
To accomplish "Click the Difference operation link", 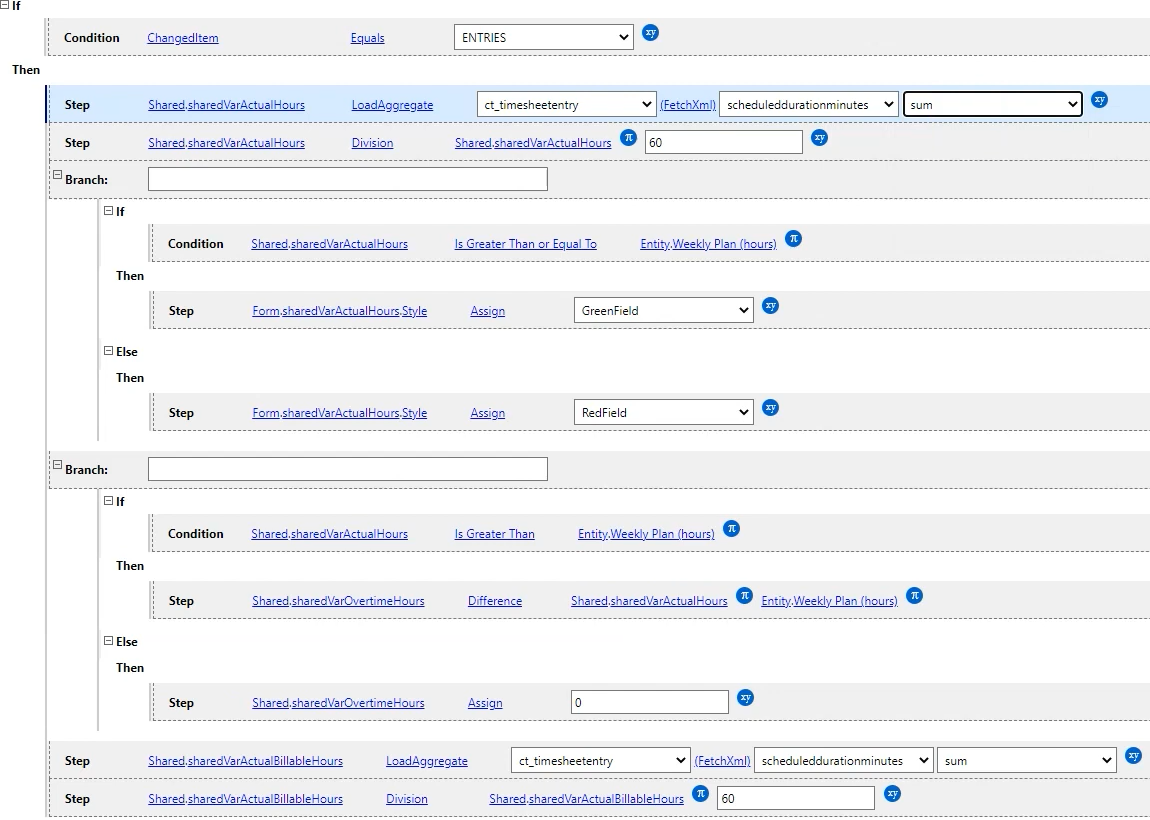I will coord(495,601).
